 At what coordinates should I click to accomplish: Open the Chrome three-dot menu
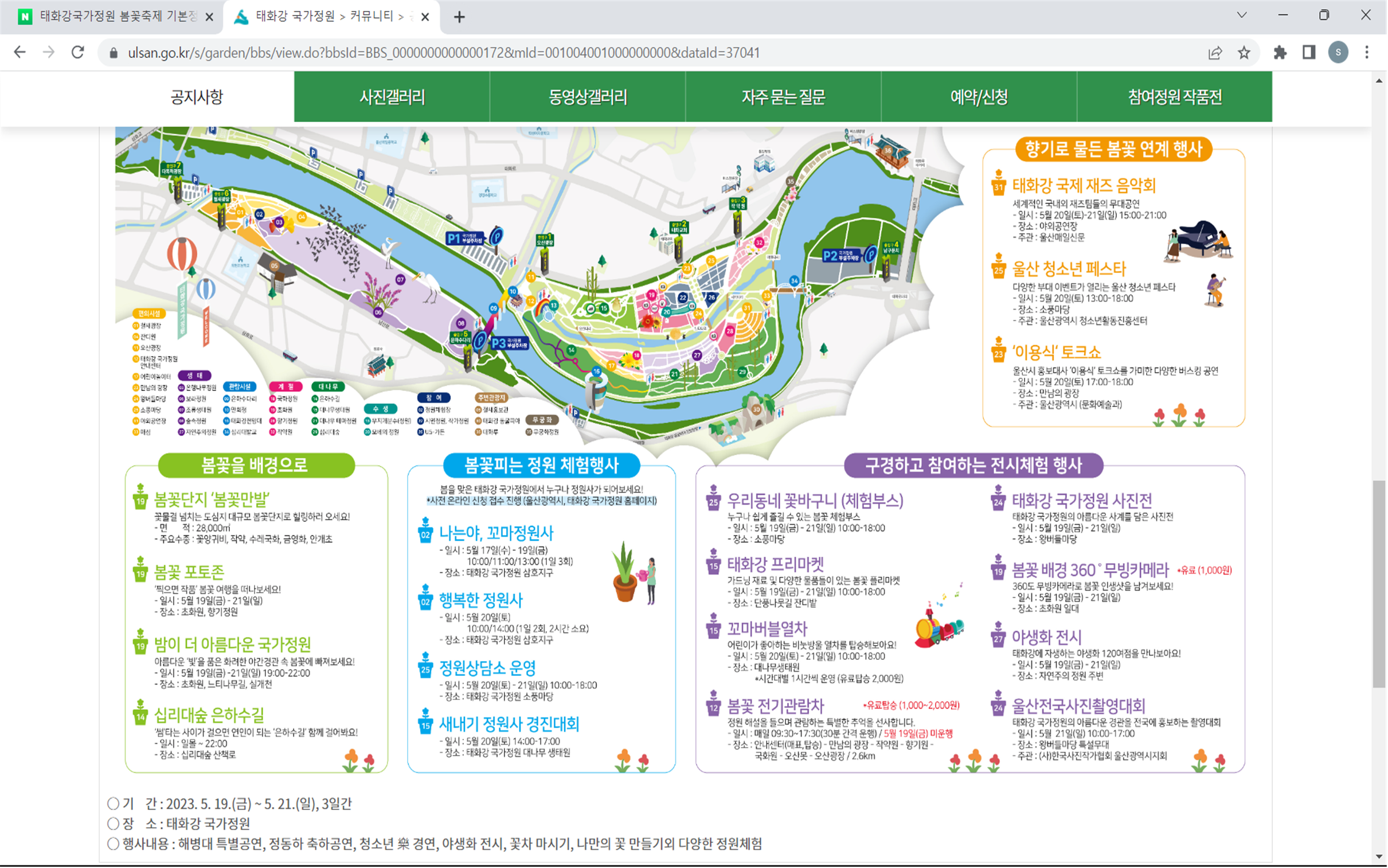pyautogui.click(x=1367, y=53)
